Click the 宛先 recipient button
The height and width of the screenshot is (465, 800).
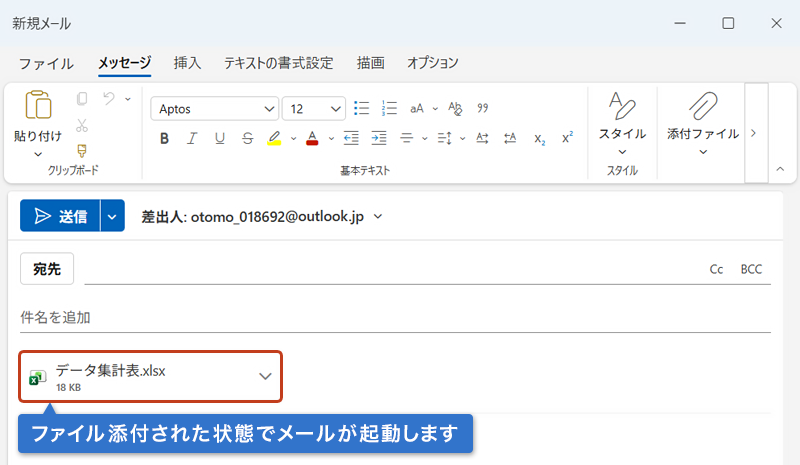coord(47,268)
